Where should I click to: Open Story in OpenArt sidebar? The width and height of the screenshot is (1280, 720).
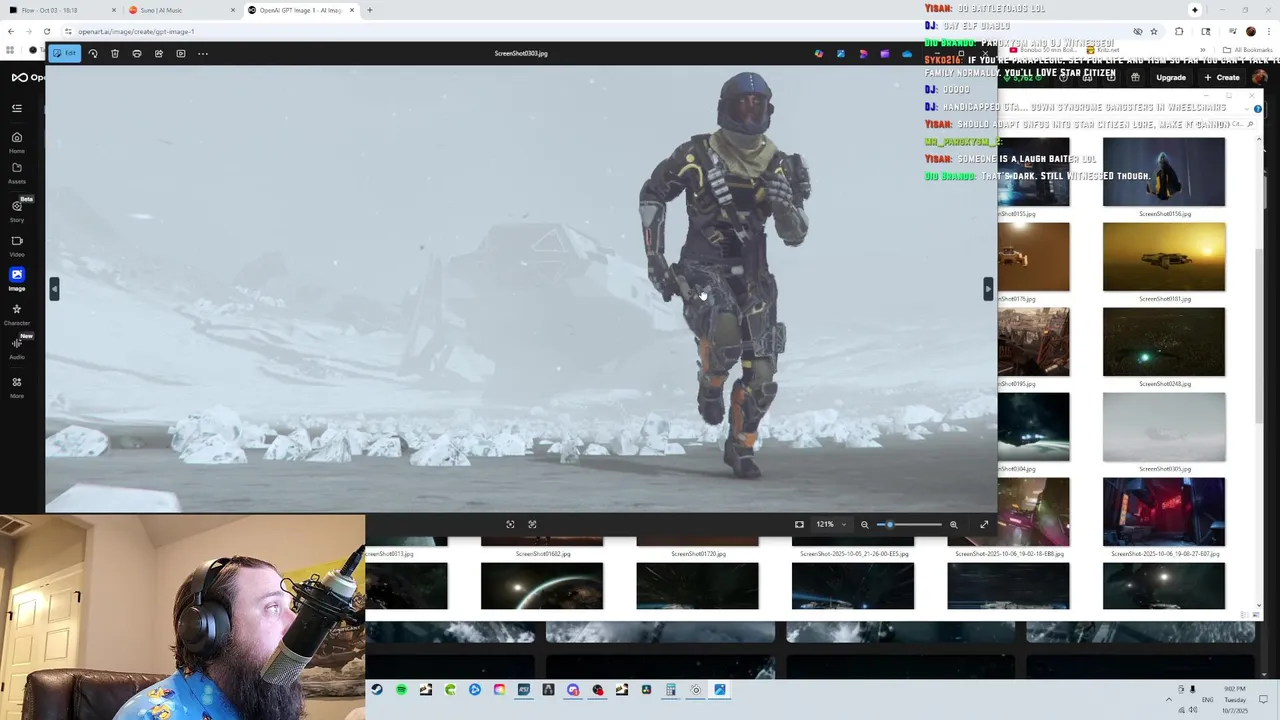click(17, 210)
